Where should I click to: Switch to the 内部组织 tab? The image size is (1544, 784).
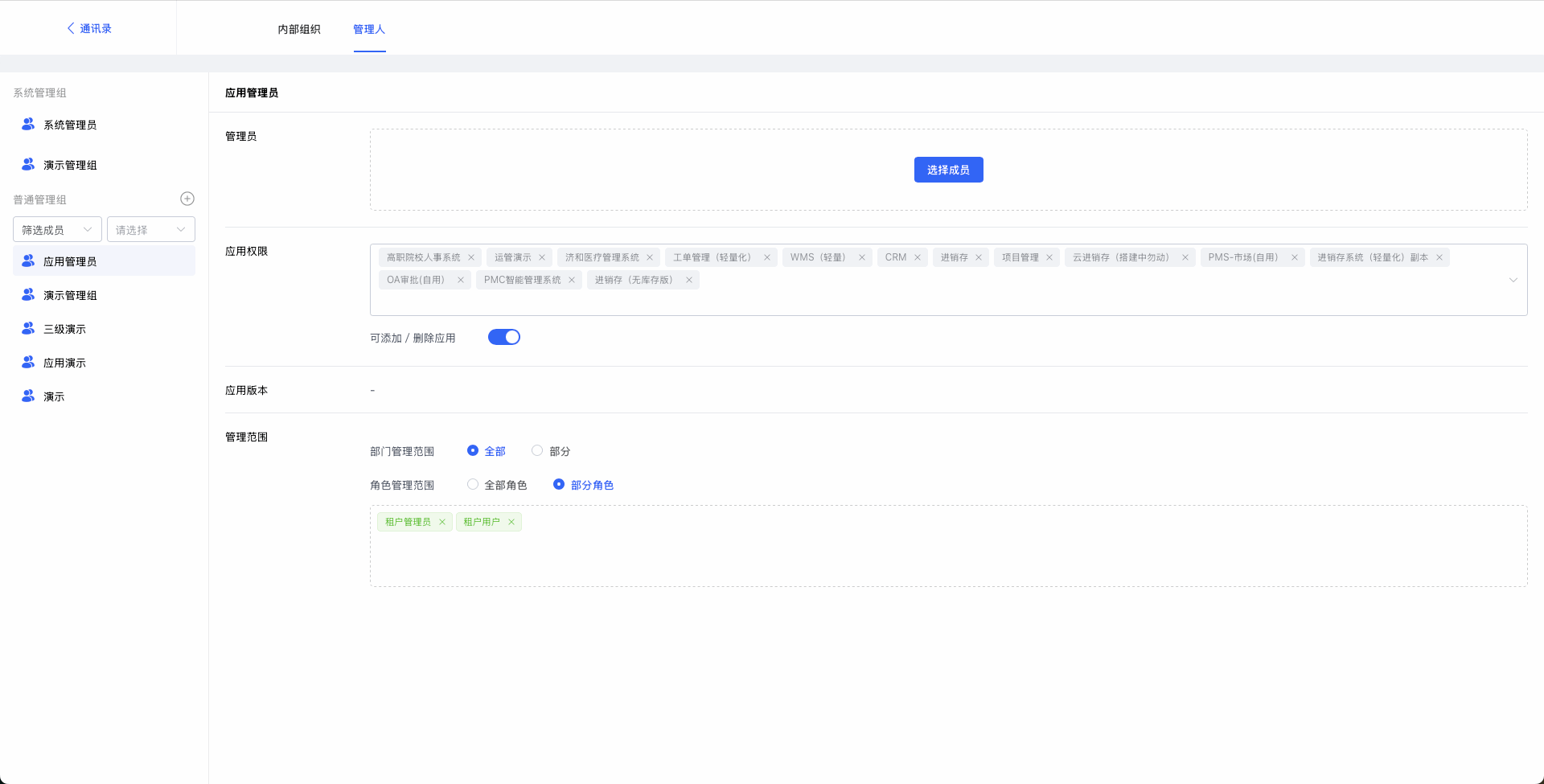[x=299, y=29]
